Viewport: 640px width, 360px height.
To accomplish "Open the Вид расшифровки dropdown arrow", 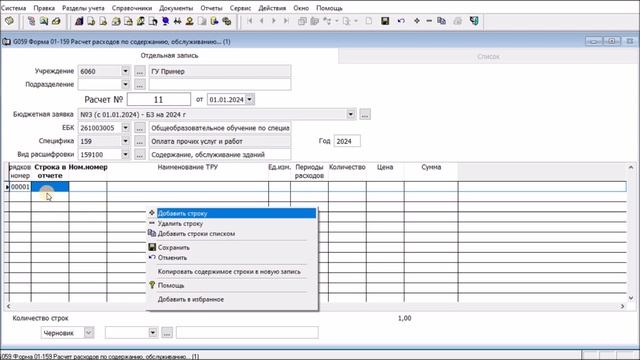I will click(x=125, y=155).
